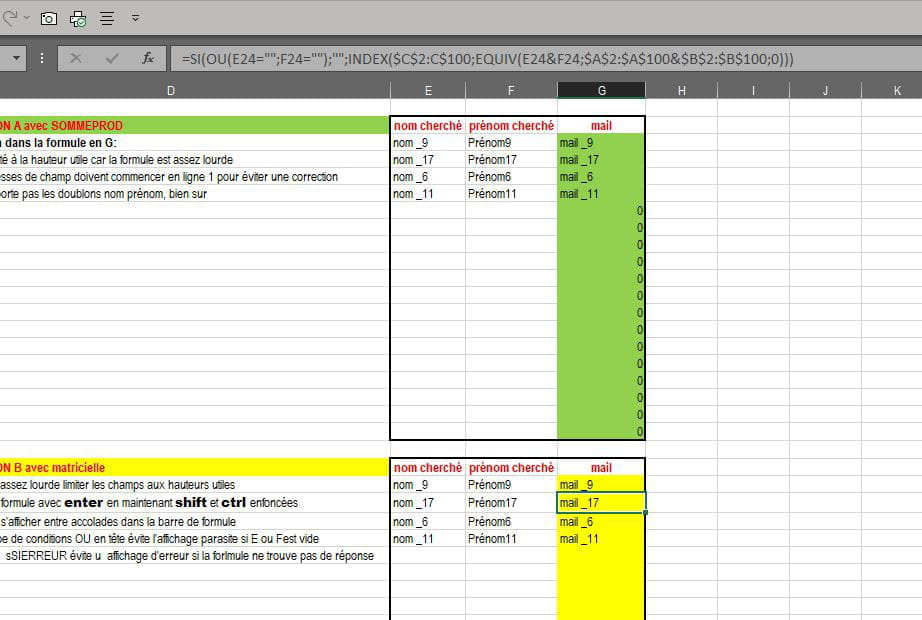Select column G header

point(602,91)
